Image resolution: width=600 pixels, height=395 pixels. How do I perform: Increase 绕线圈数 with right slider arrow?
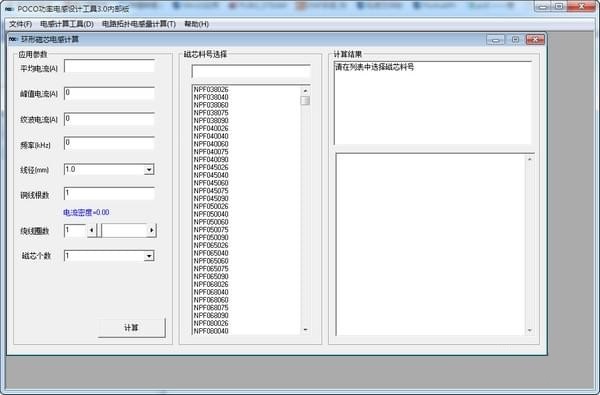pyautogui.click(x=152, y=230)
